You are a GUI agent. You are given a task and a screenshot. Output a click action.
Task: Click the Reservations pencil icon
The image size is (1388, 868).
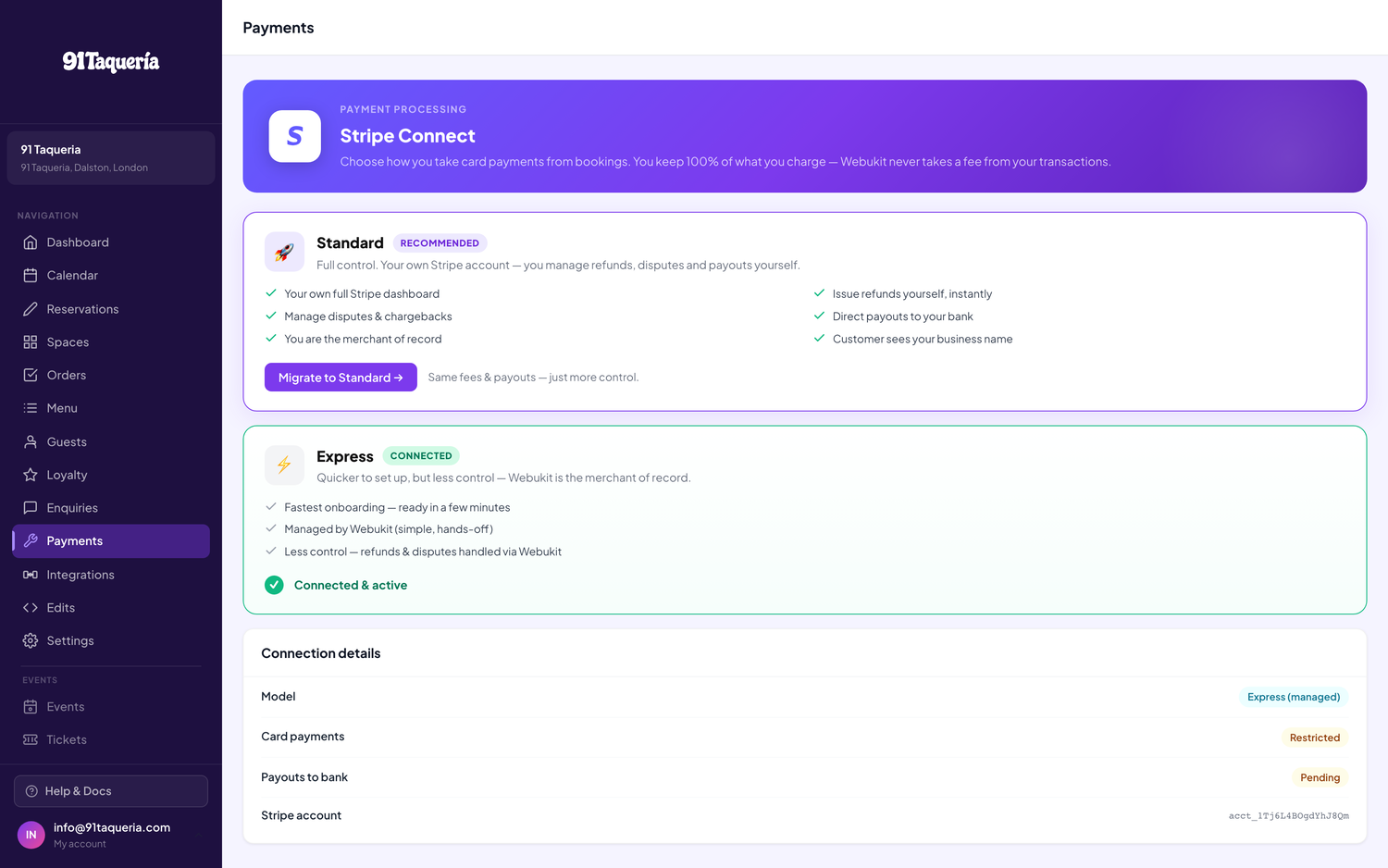point(31,309)
